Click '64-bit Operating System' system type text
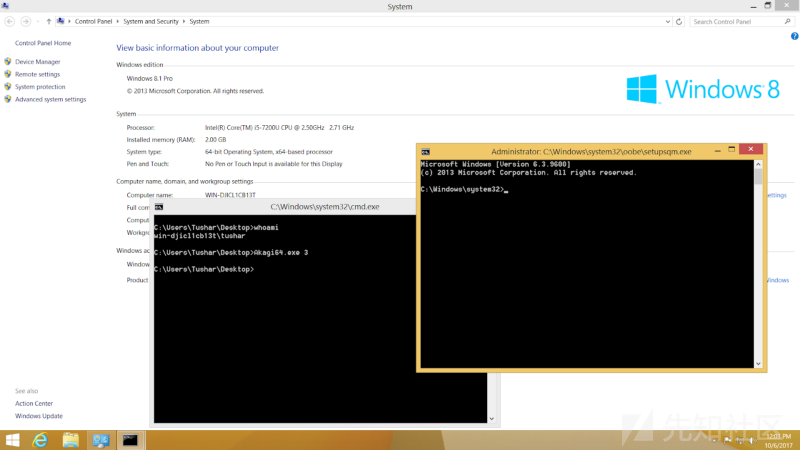Image resolution: width=800 pixels, height=450 pixels. click(268, 152)
